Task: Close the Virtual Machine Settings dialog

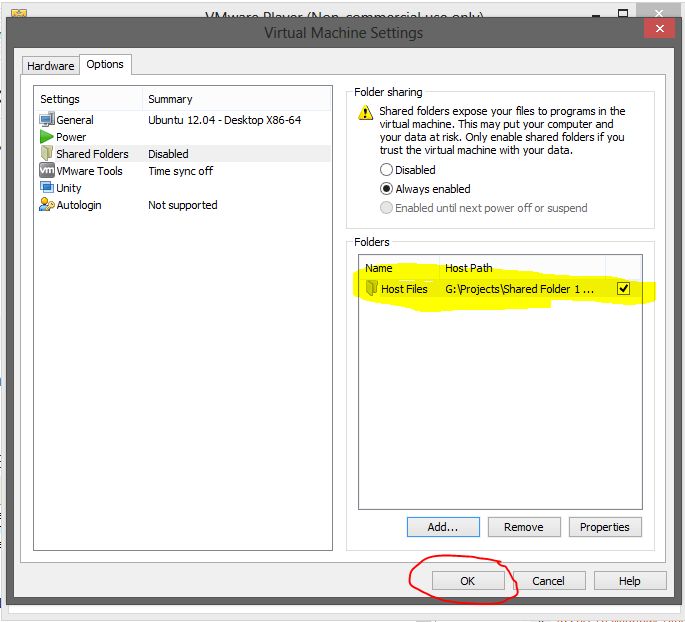Action: pos(659,28)
